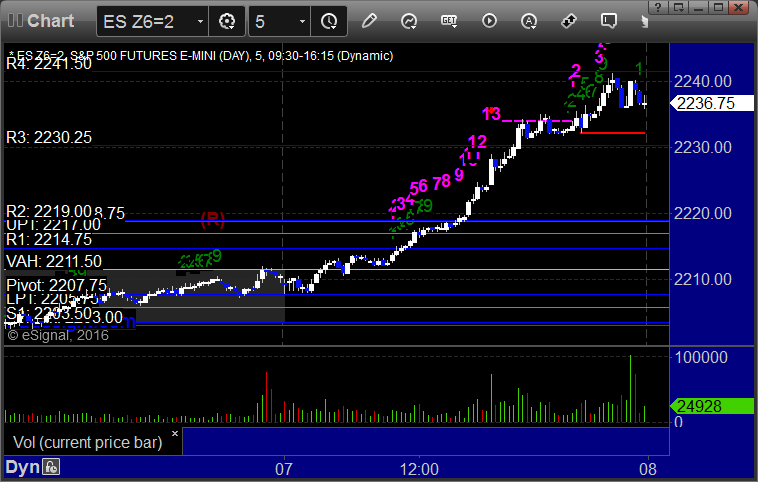Click the 12:00 time axis label
Image resolution: width=758 pixels, height=482 pixels.
(x=419, y=469)
